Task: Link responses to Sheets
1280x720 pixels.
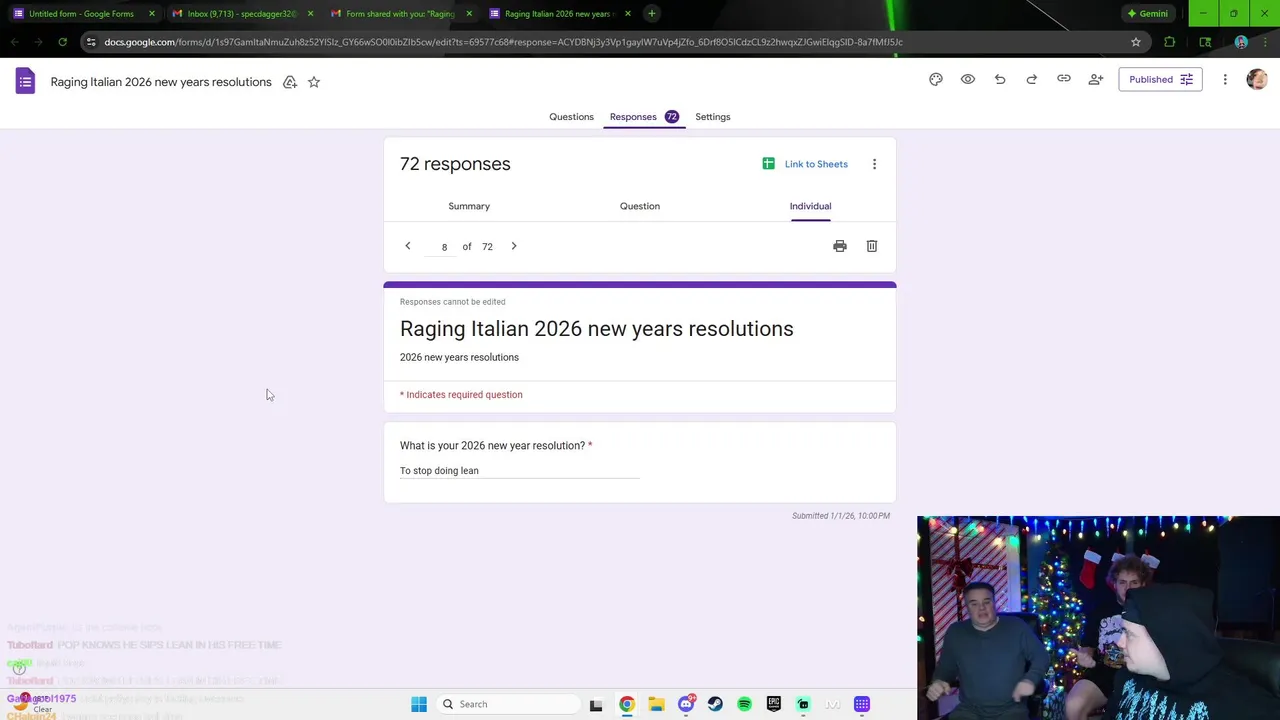Action: (805, 164)
